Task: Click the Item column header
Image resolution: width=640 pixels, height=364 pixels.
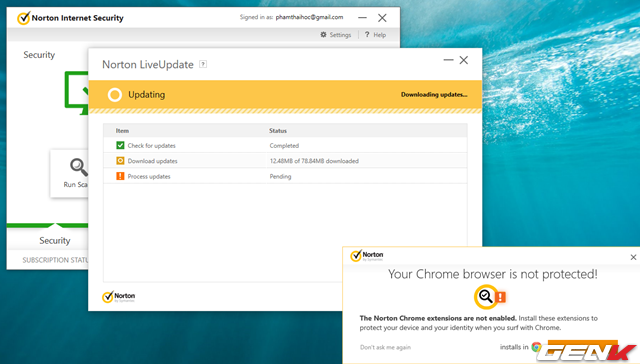Action: 122,131
